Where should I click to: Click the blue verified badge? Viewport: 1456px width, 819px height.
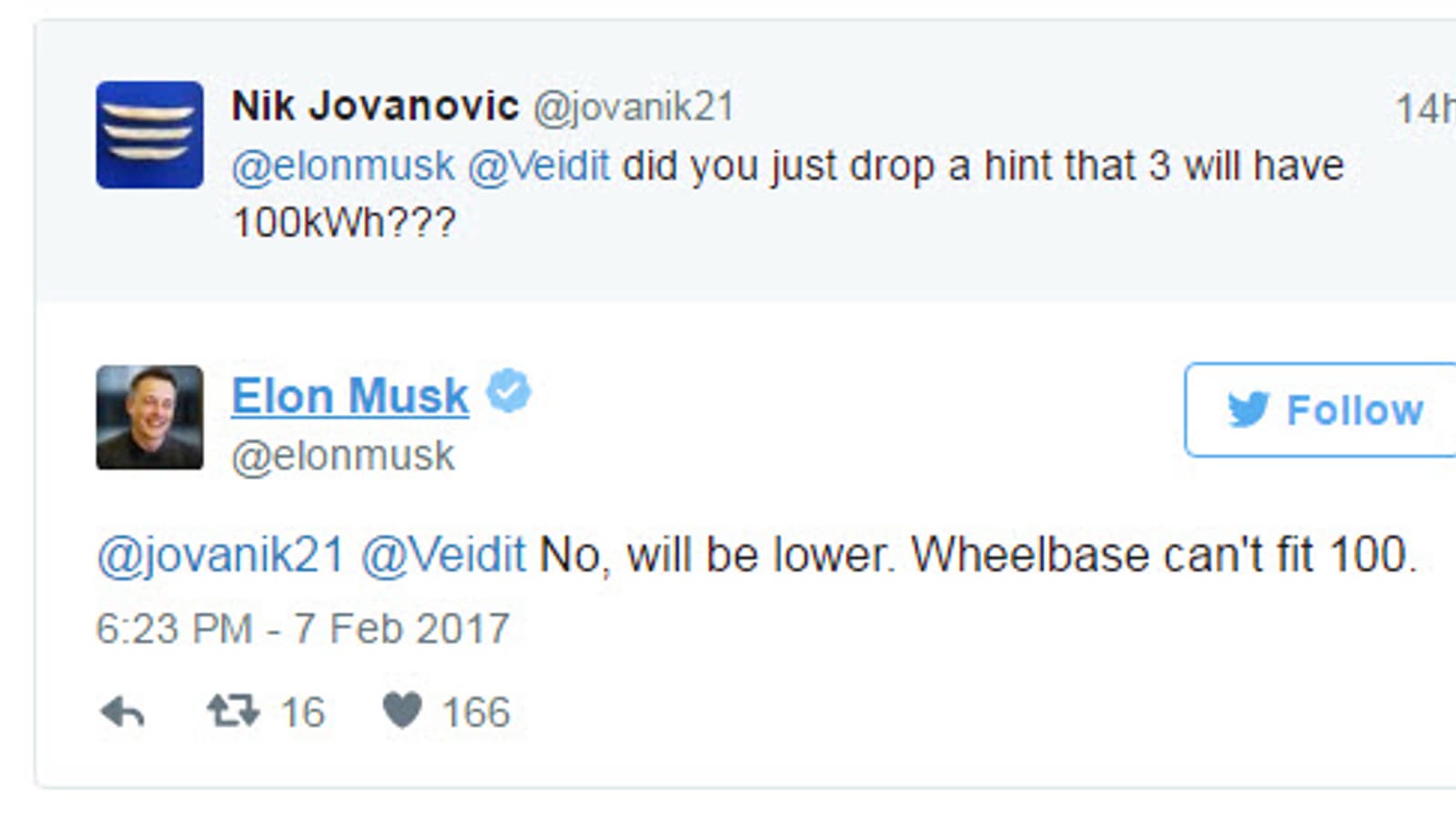tap(508, 391)
